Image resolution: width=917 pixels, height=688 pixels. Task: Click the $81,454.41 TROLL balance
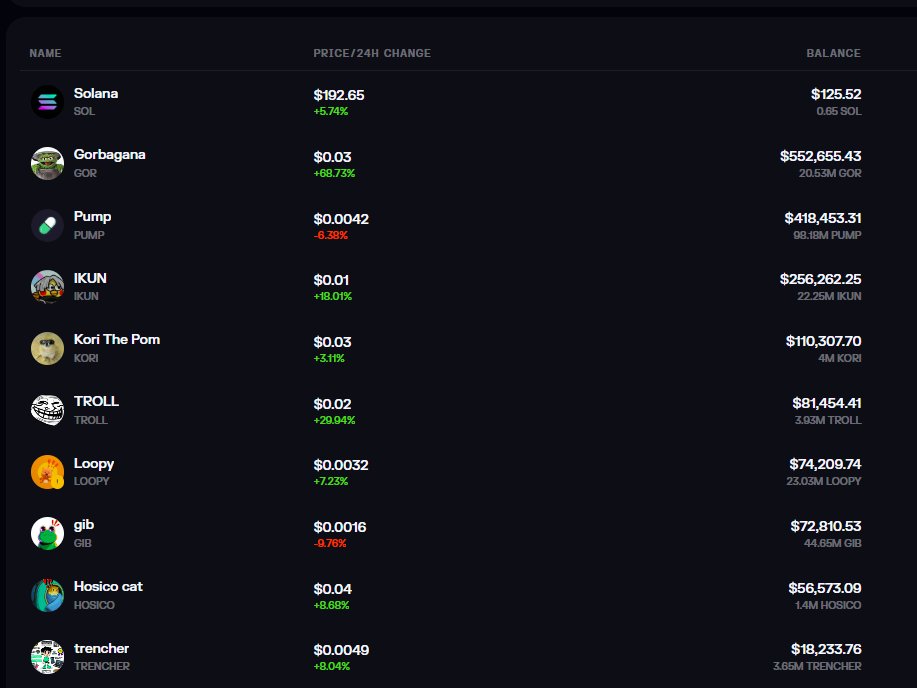coord(827,403)
